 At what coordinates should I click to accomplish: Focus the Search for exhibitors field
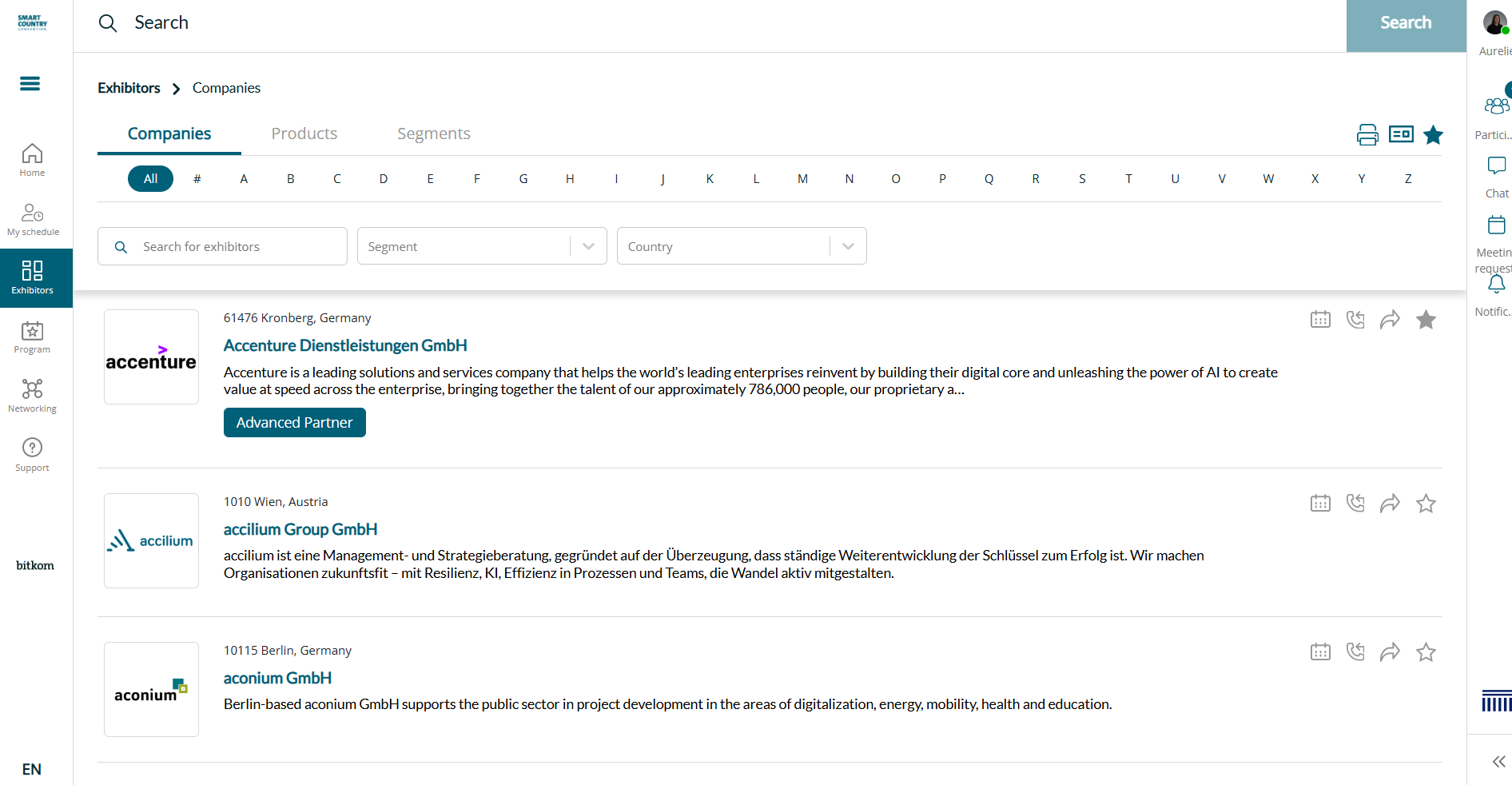[222, 246]
